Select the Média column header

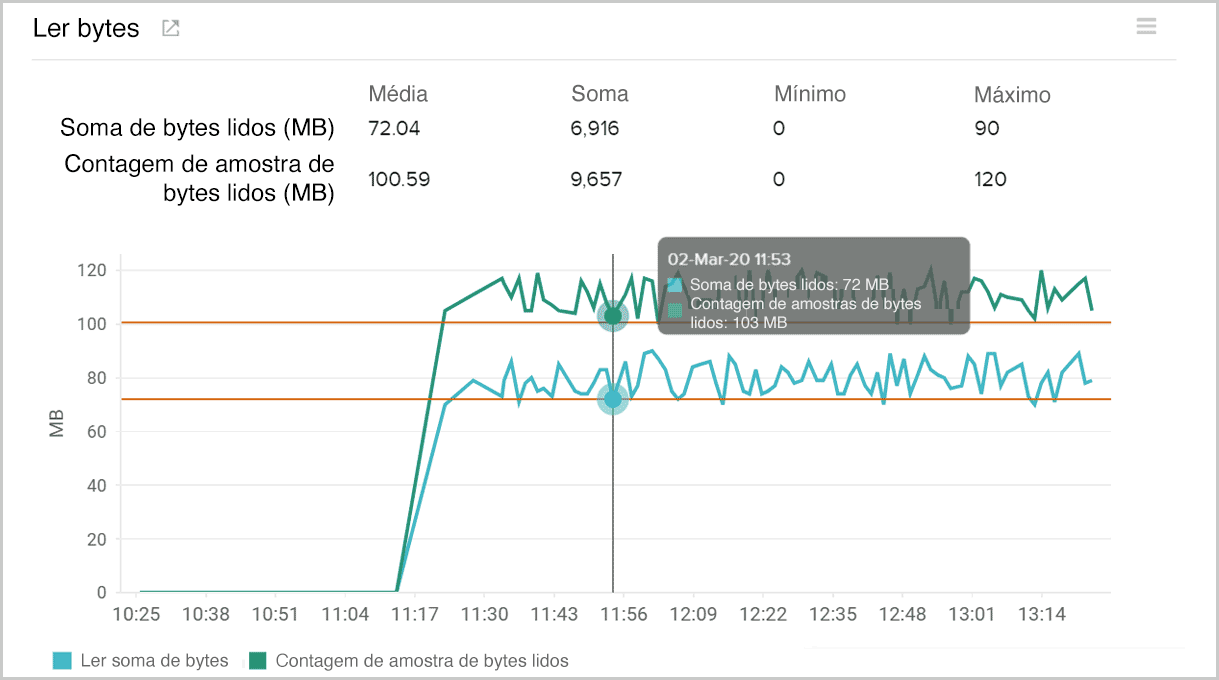397,94
